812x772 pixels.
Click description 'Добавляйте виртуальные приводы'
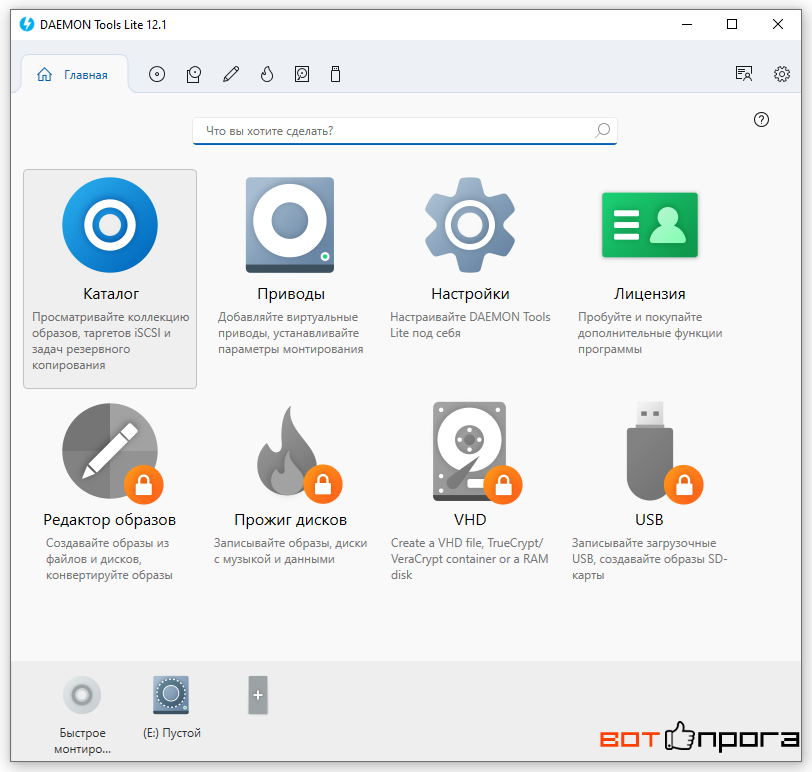click(290, 333)
